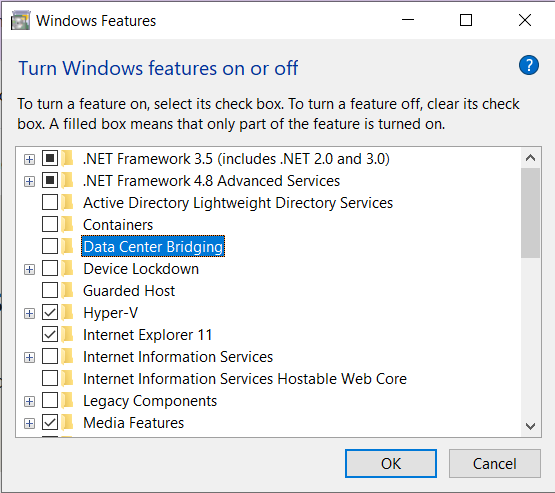This screenshot has width=555, height=493.
Task: Expand the Hyper-V tree node
Action: tap(29, 314)
